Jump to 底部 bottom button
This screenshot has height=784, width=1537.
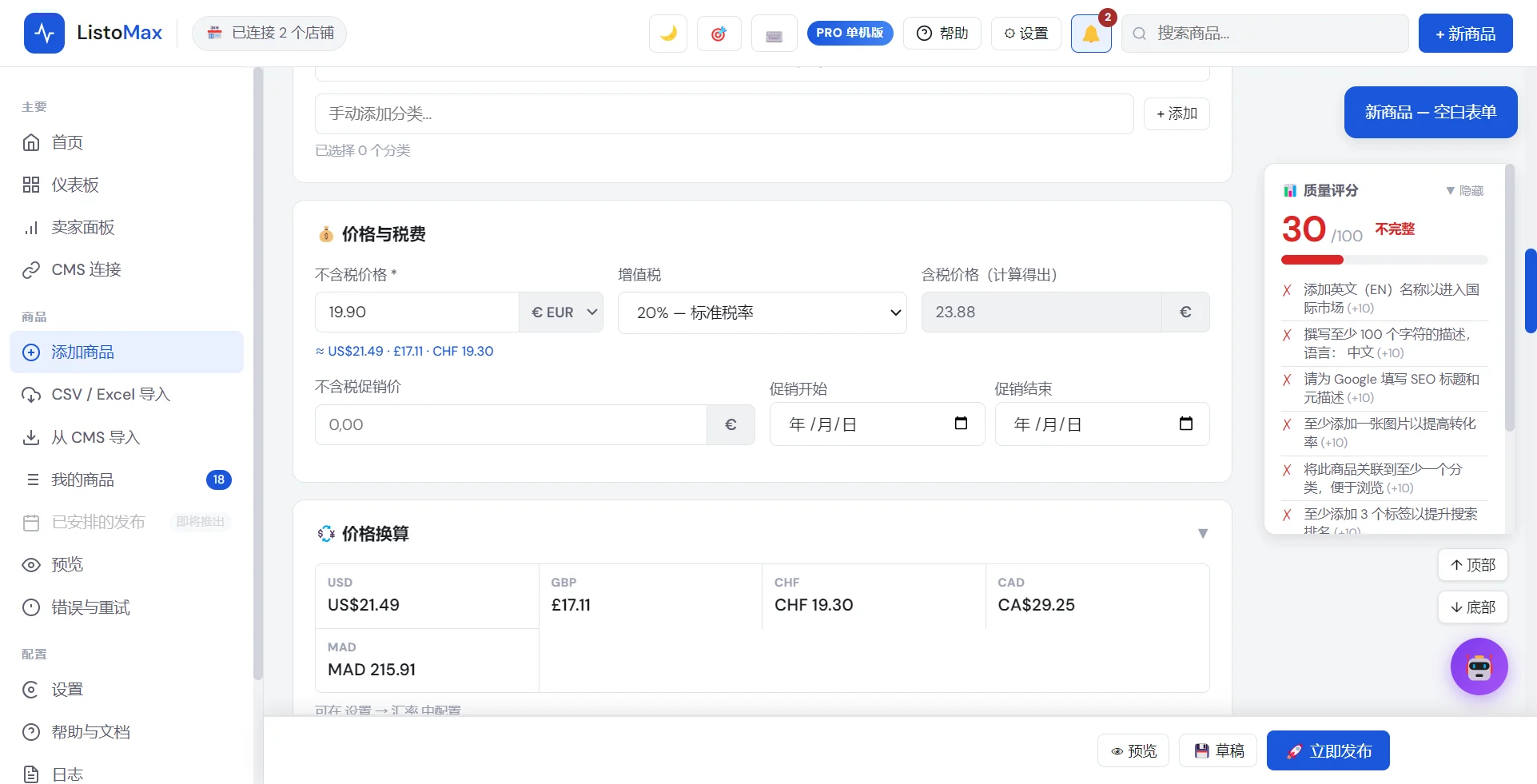click(x=1472, y=607)
